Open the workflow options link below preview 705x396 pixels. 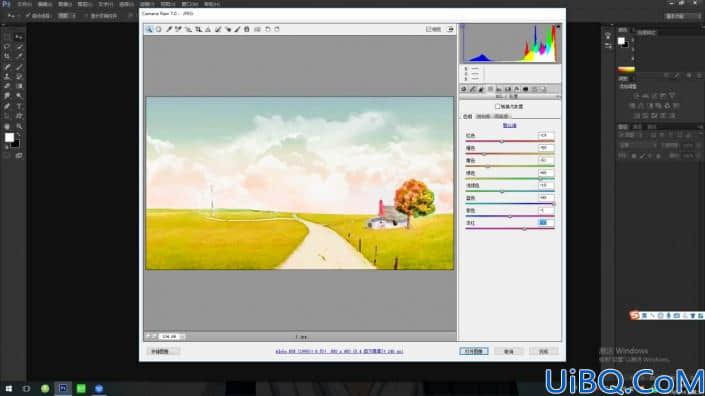click(x=339, y=351)
